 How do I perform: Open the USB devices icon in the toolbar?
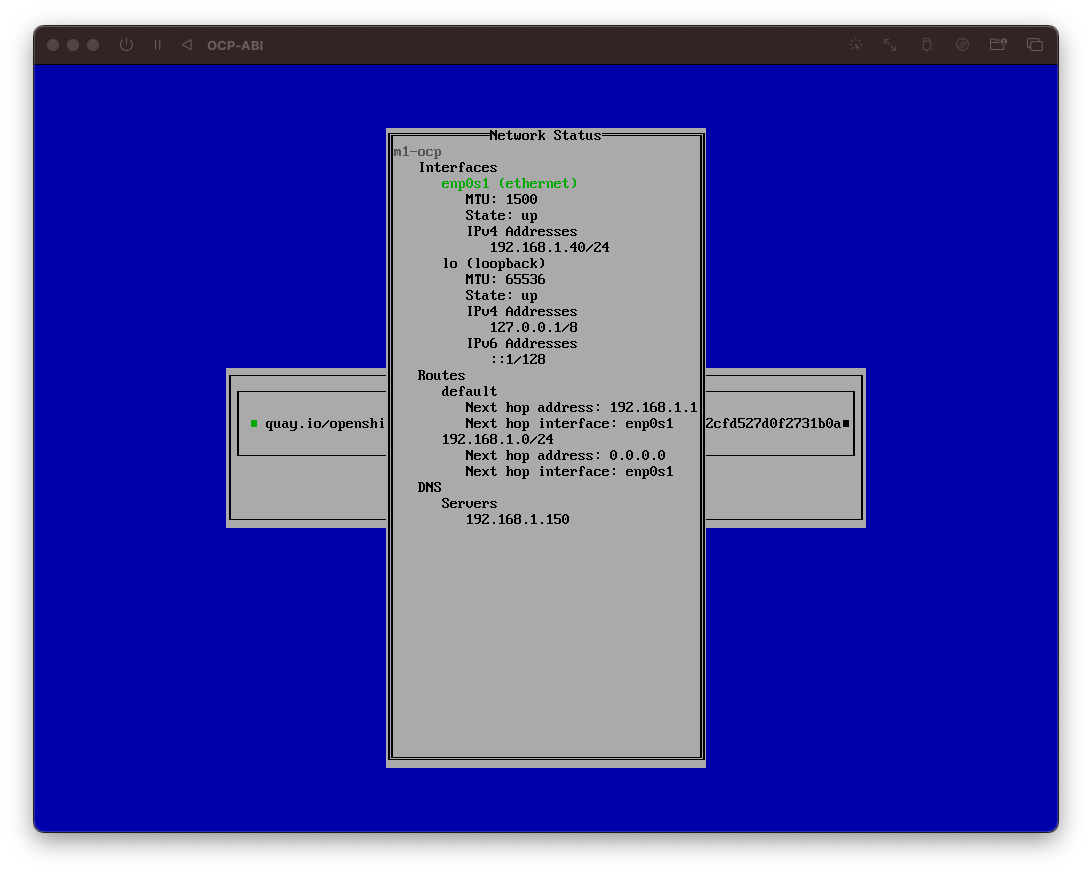[x=925, y=45]
